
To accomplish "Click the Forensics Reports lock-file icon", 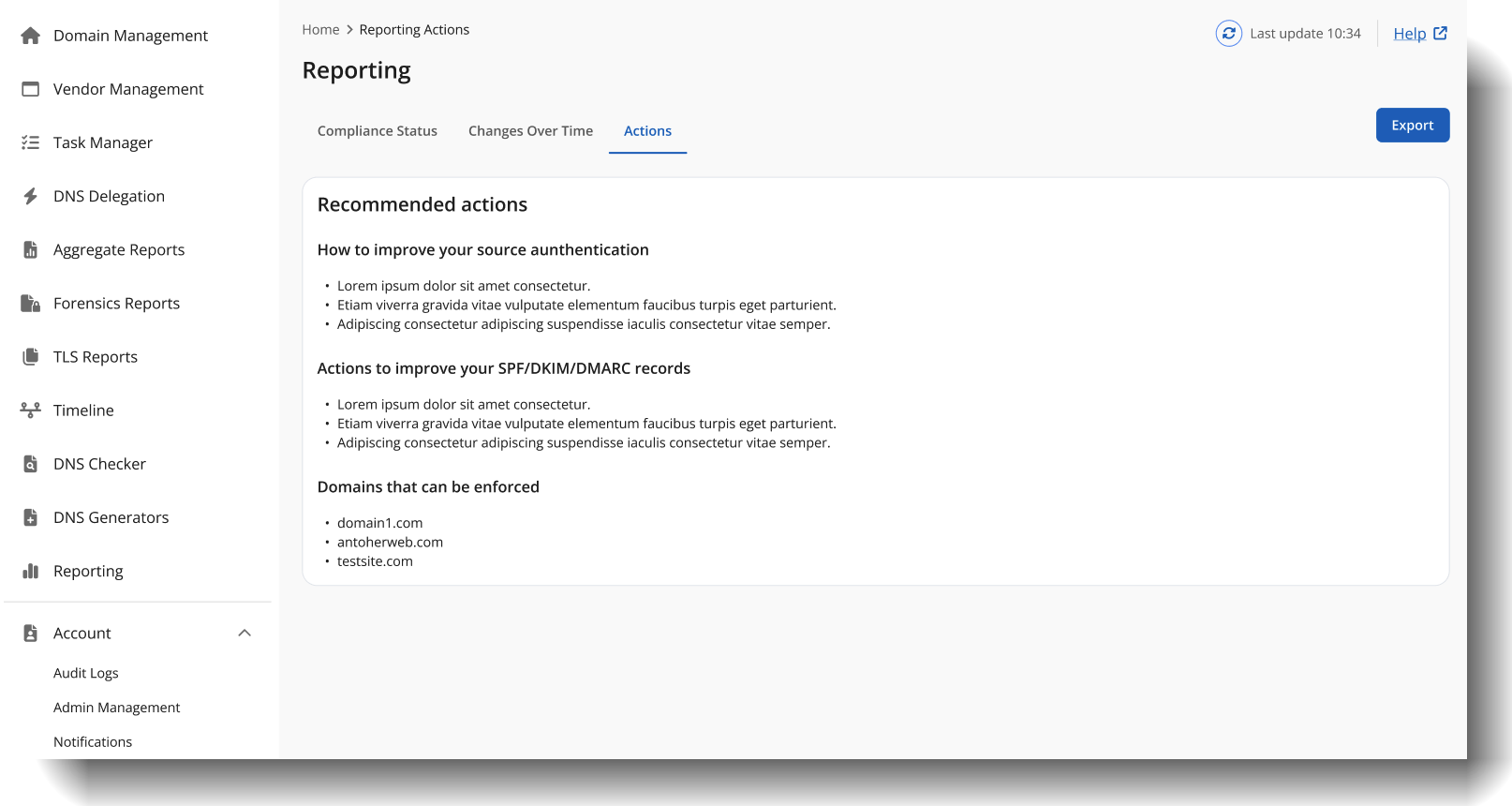I will 31,304.
